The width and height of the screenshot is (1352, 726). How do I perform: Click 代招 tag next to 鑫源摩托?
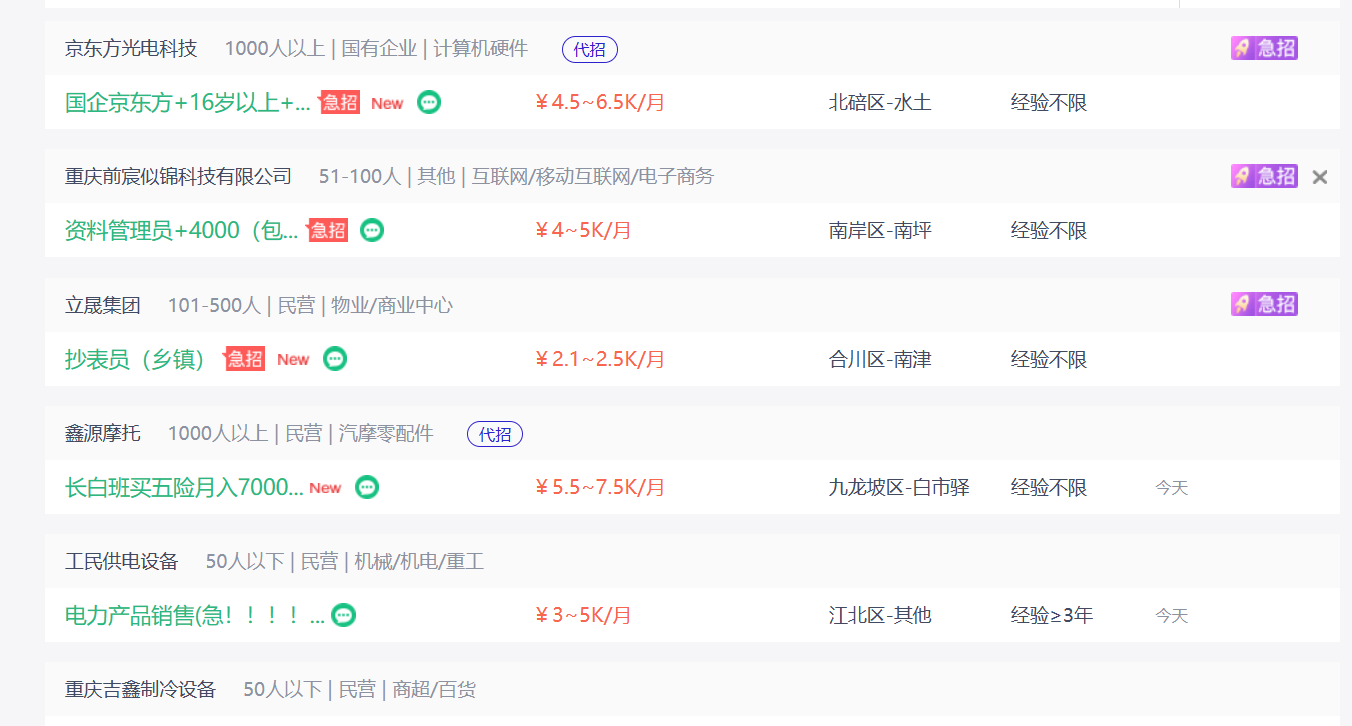pos(494,434)
